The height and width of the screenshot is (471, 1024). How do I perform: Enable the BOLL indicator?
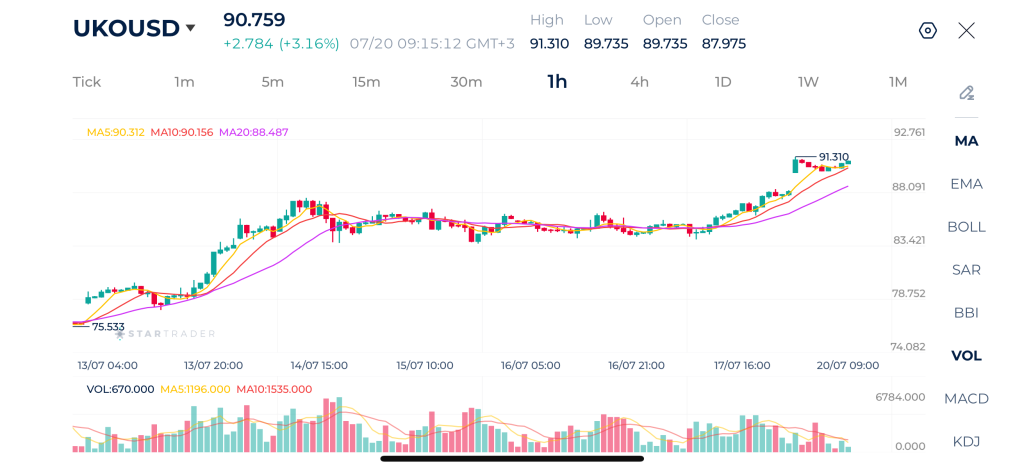(x=967, y=227)
